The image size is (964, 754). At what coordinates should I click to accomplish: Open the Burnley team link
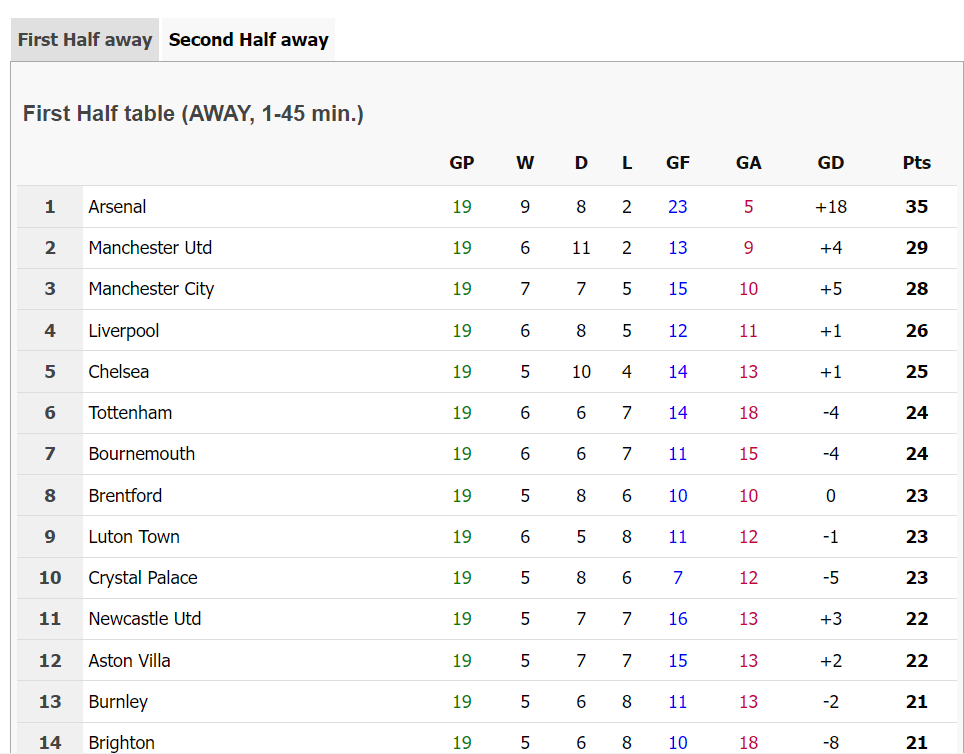(x=118, y=702)
